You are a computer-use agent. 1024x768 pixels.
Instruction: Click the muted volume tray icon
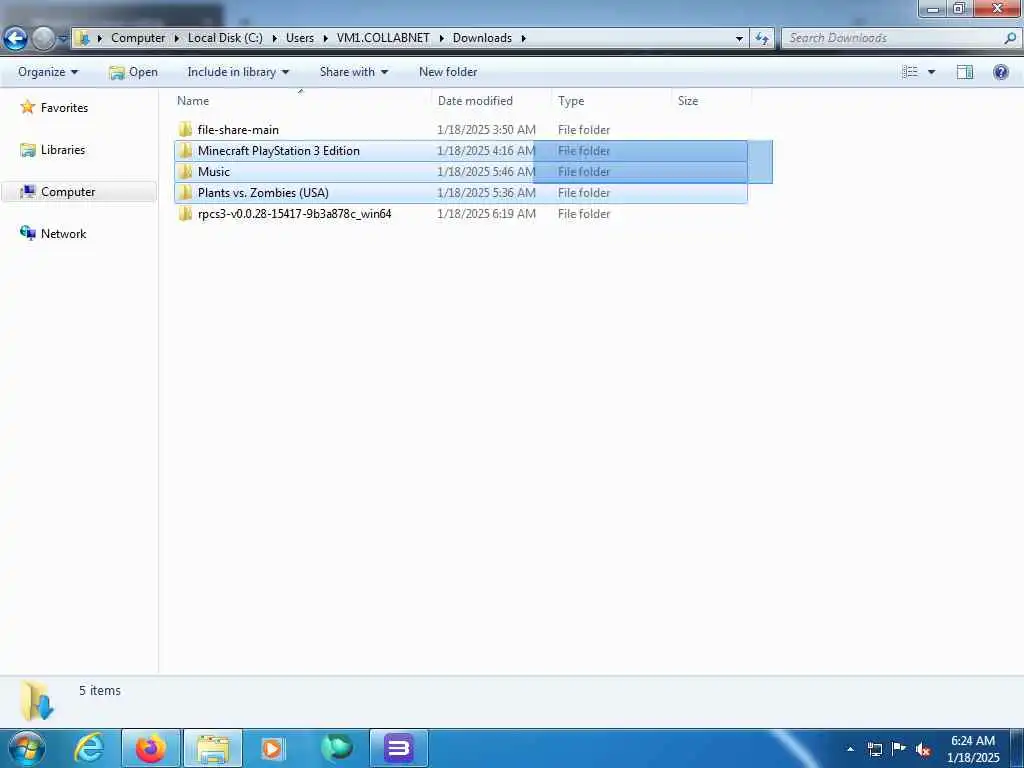click(923, 749)
